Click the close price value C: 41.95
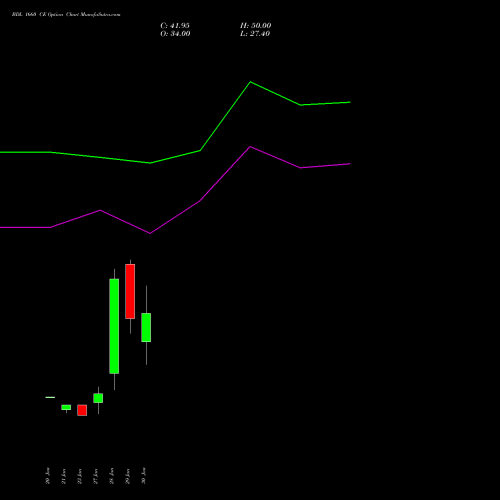 pyautogui.click(x=175, y=26)
